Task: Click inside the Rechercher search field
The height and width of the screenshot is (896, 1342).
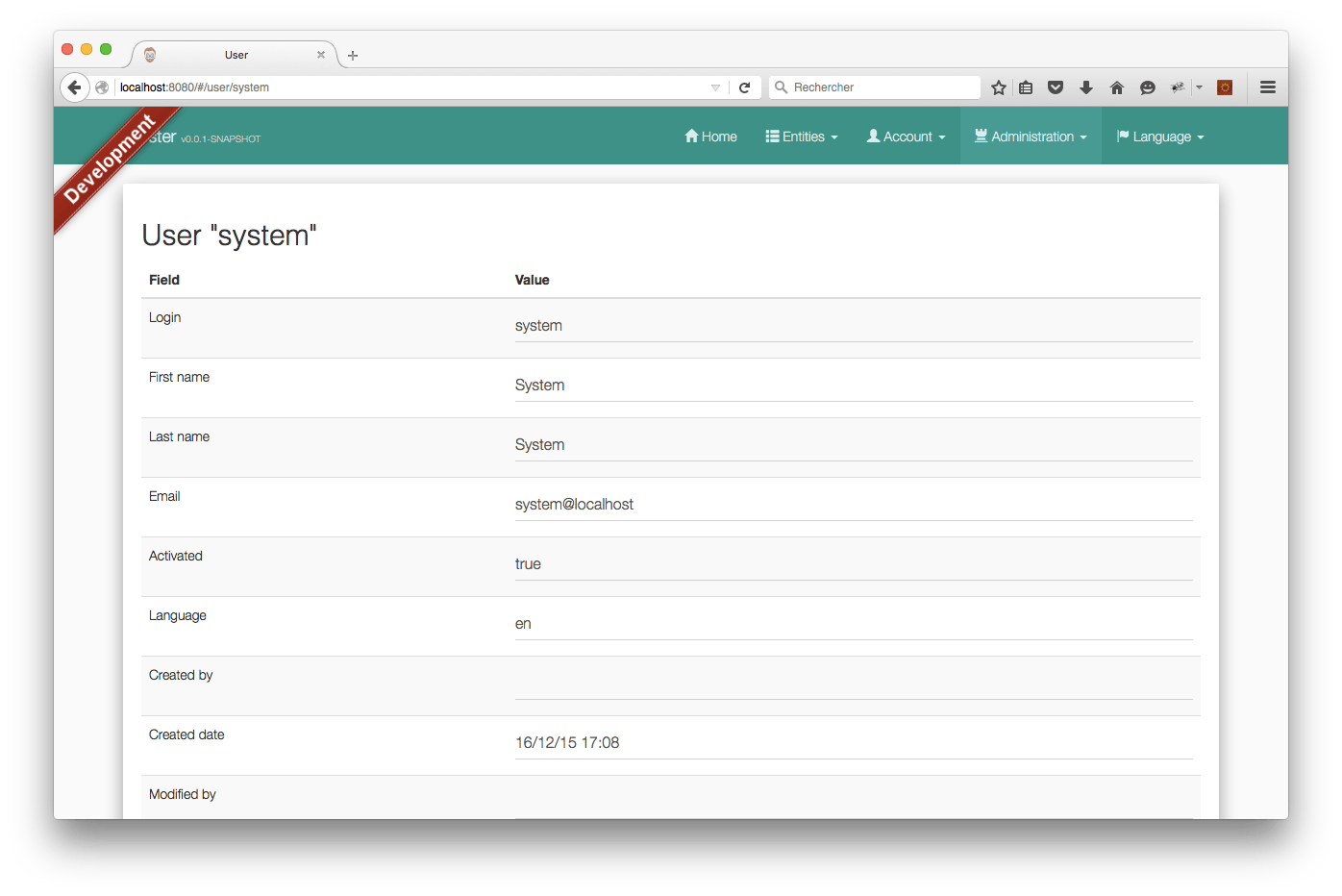Action: tap(875, 87)
